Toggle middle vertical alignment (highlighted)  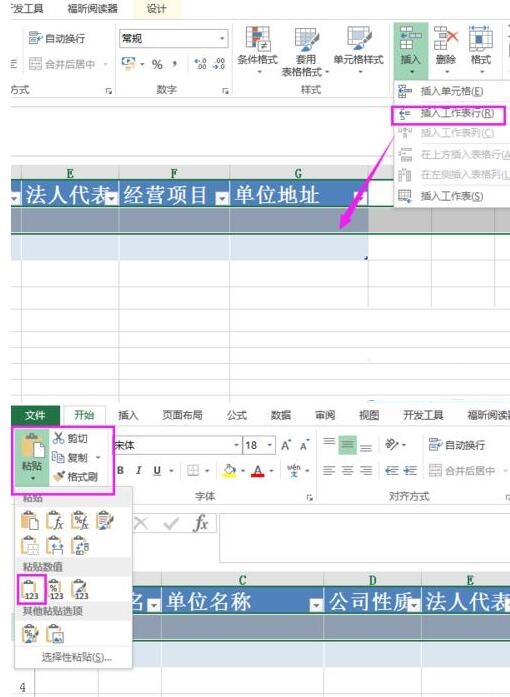(x=347, y=445)
